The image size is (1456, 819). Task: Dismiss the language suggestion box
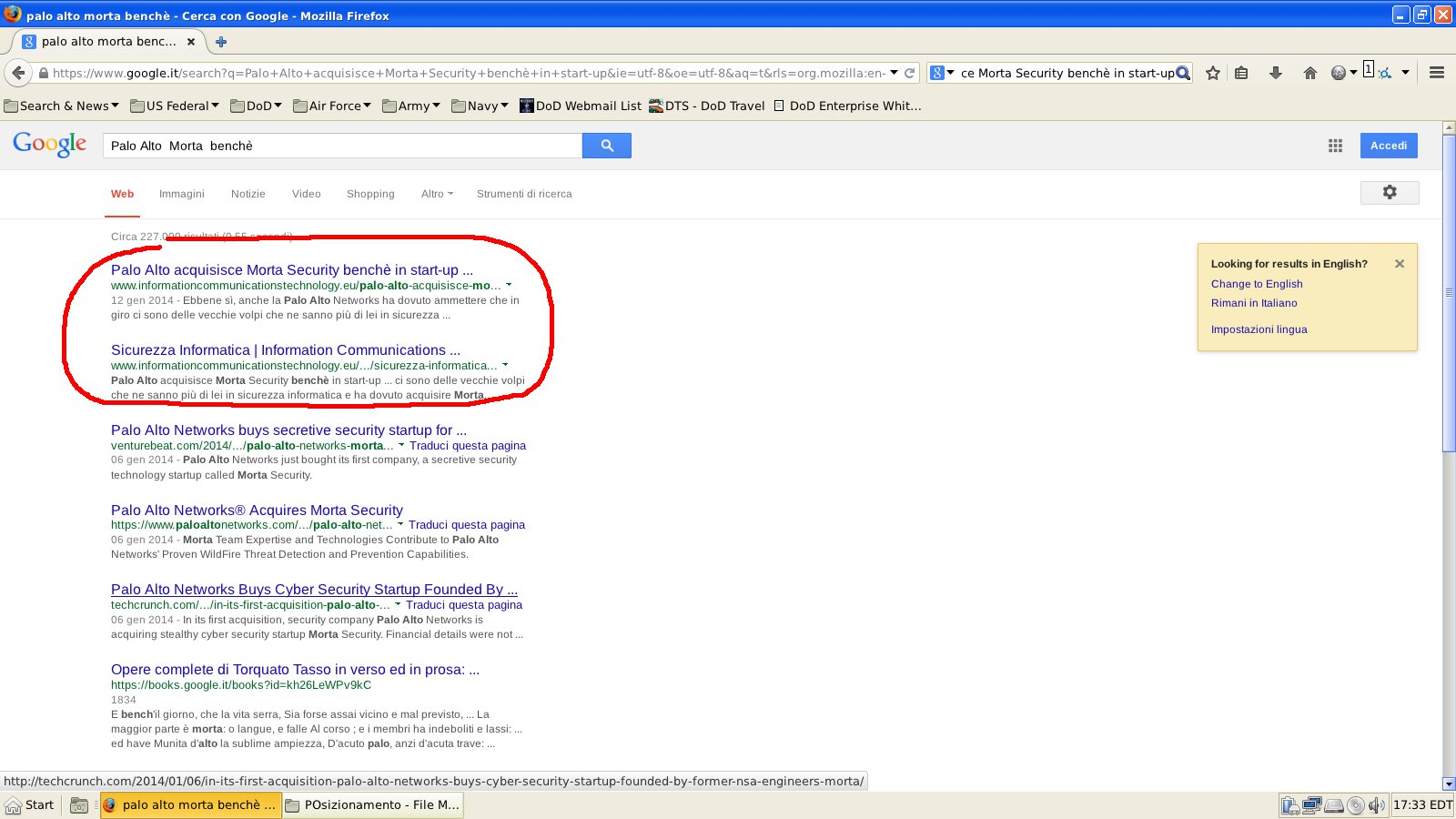coord(1400,264)
